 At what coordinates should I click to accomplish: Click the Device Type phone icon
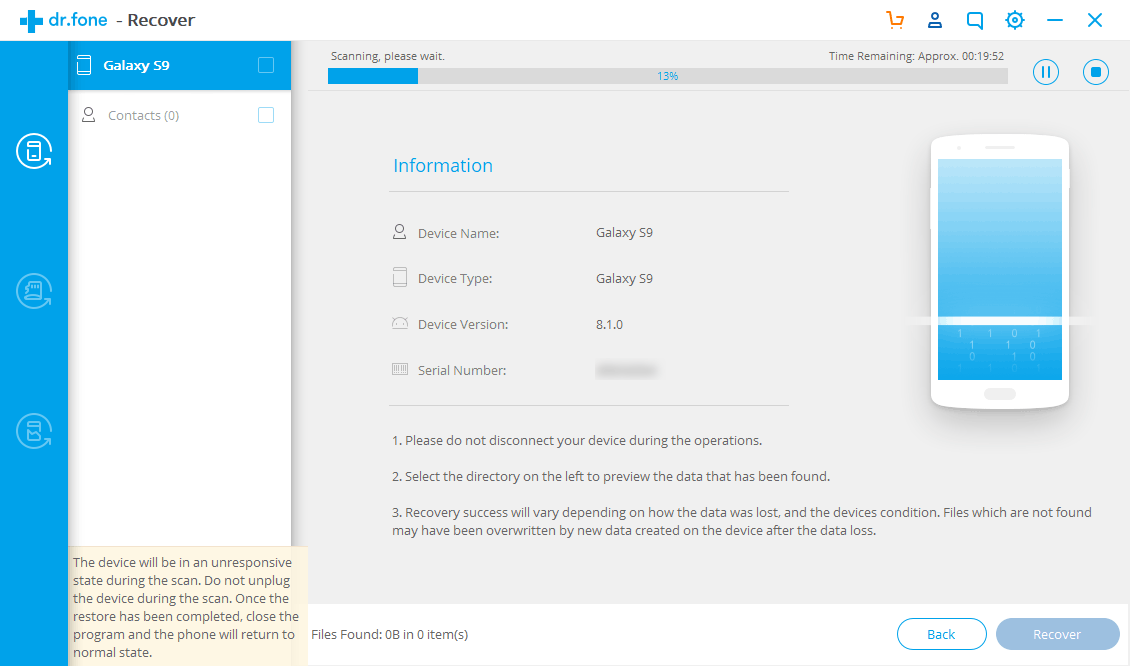[400, 278]
